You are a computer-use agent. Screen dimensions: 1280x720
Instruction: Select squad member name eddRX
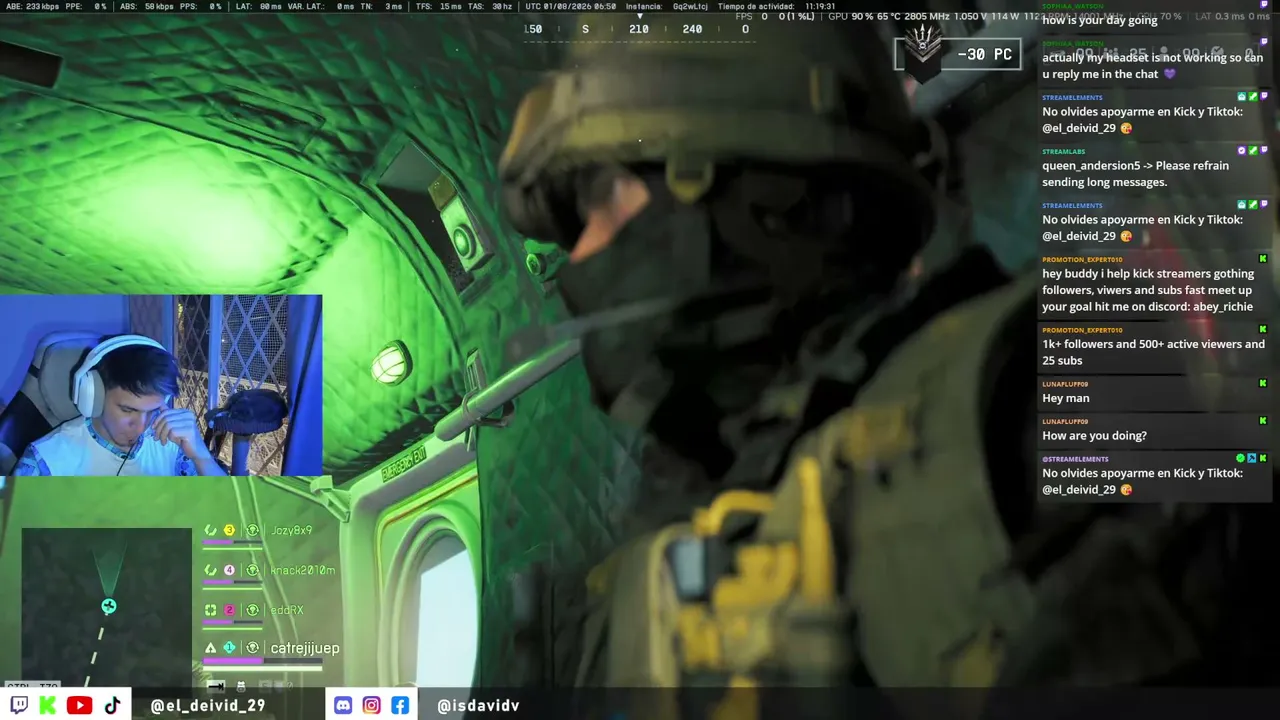[x=287, y=610]
